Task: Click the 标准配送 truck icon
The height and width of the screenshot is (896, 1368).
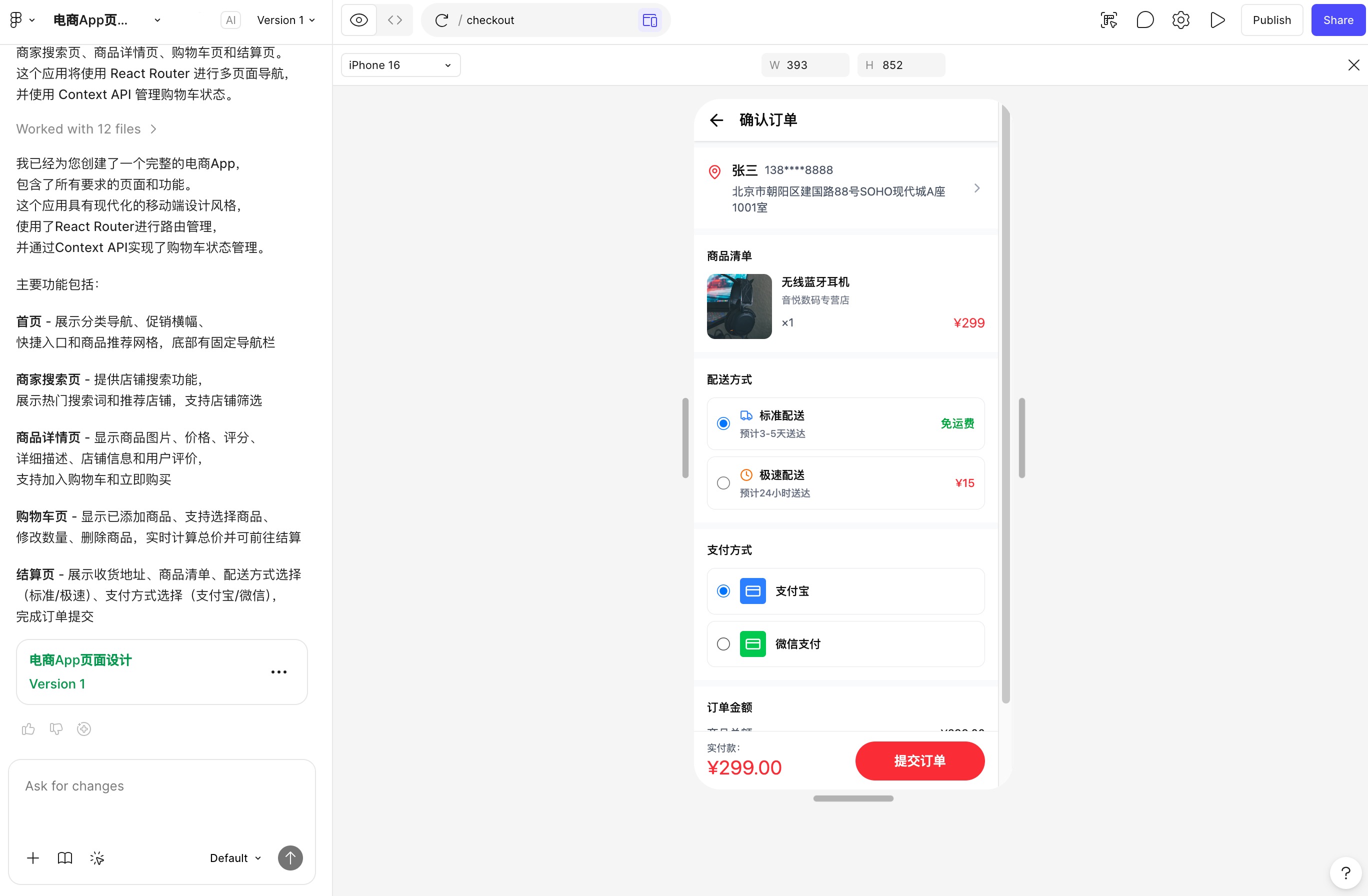Action: [746, 415]
